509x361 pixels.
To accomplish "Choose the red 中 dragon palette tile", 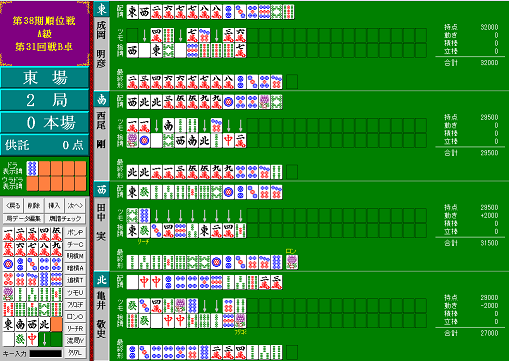I will pyautogui.click(x=32, y=339).
